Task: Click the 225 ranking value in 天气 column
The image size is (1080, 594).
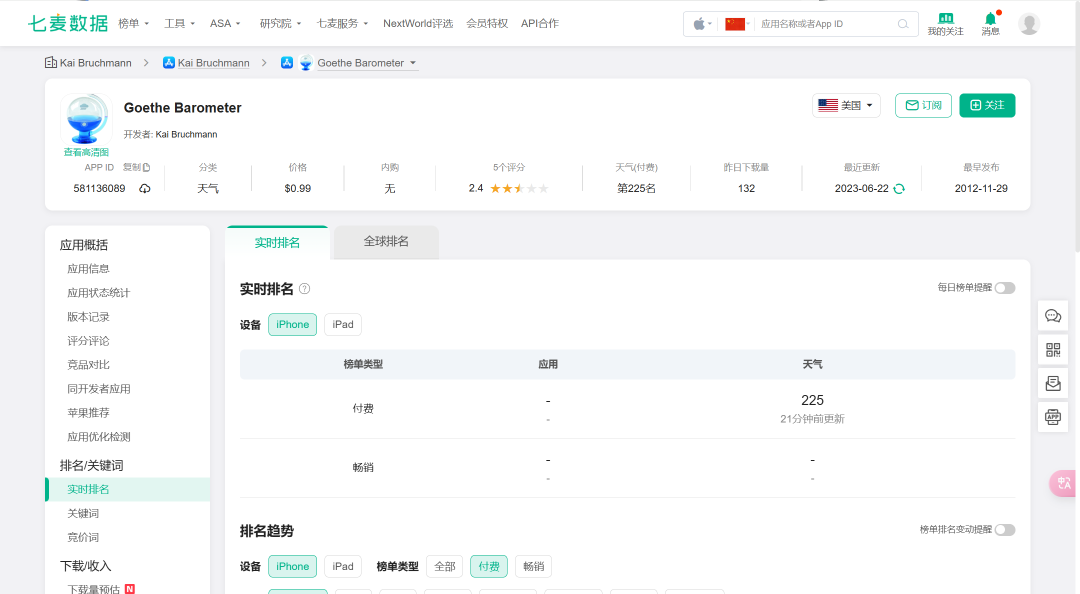Action: (812, 400)
